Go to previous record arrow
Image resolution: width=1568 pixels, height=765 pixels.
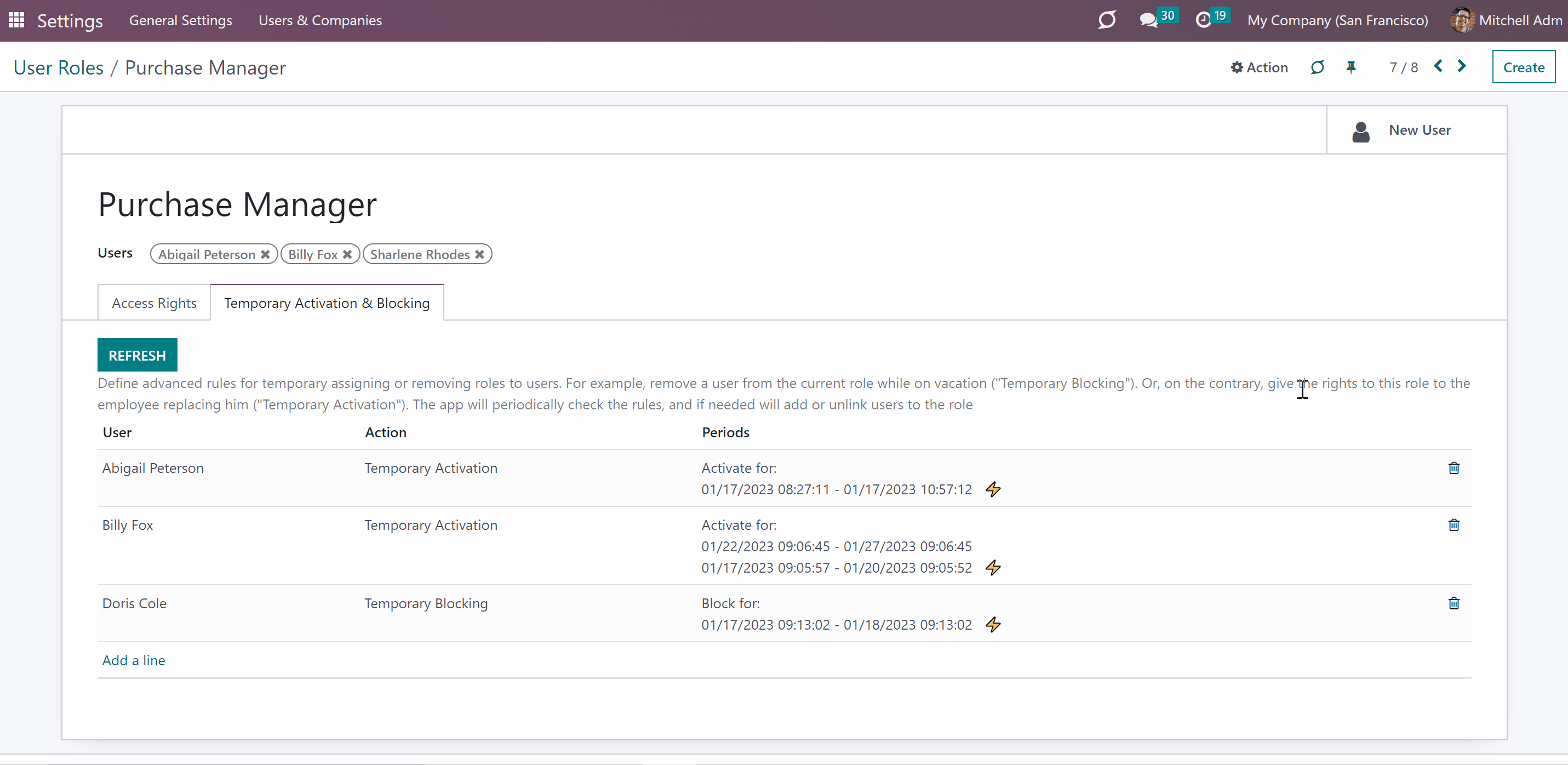[1438, 66]
